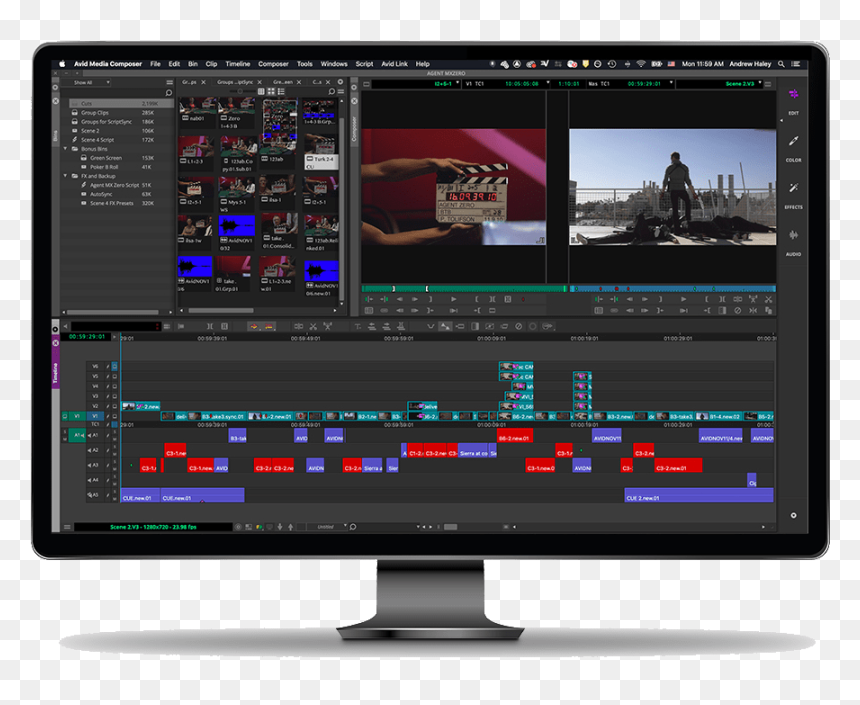Open the Color workspace eyedropper icon

click(793, 141)
